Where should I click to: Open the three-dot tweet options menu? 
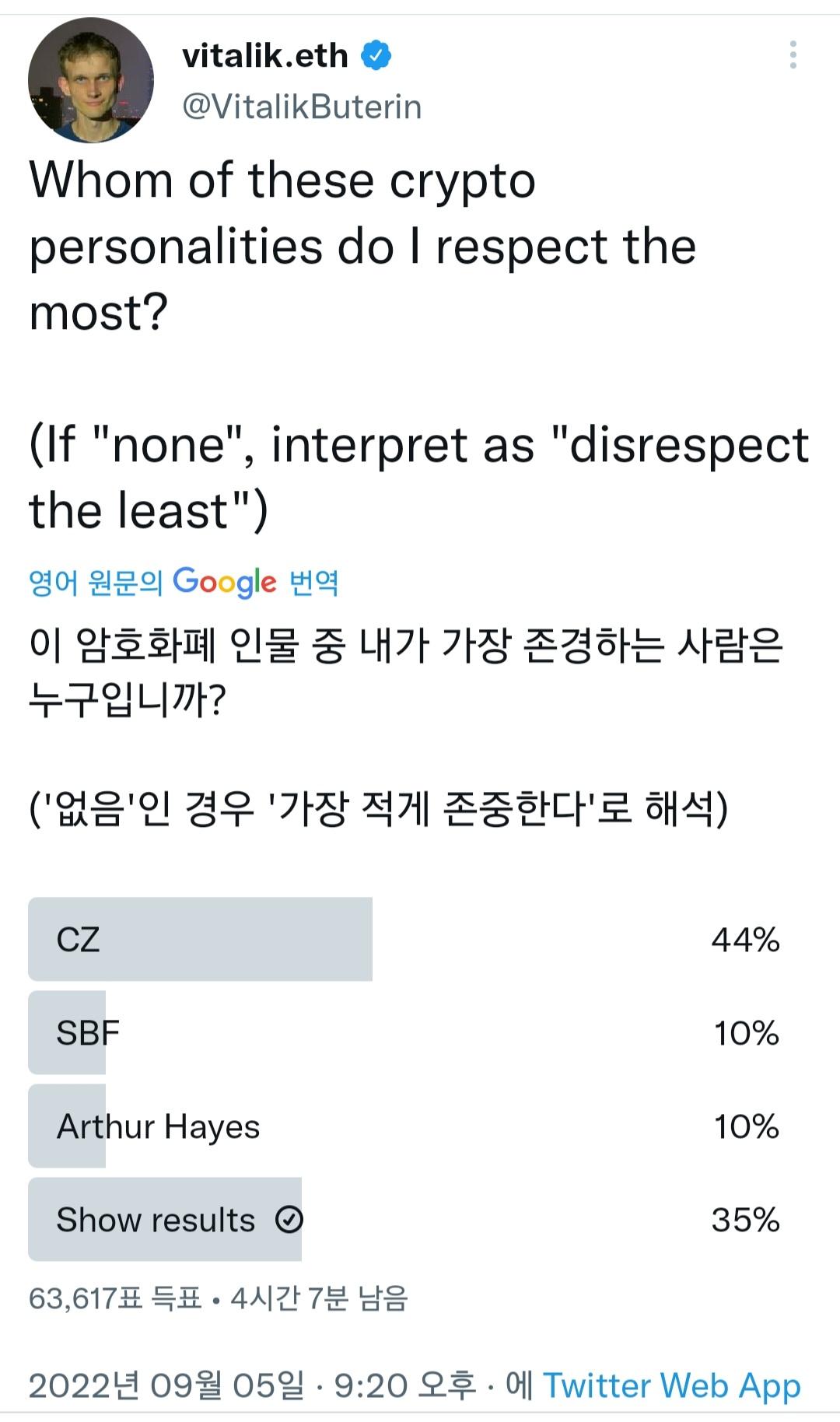(793, 55)
